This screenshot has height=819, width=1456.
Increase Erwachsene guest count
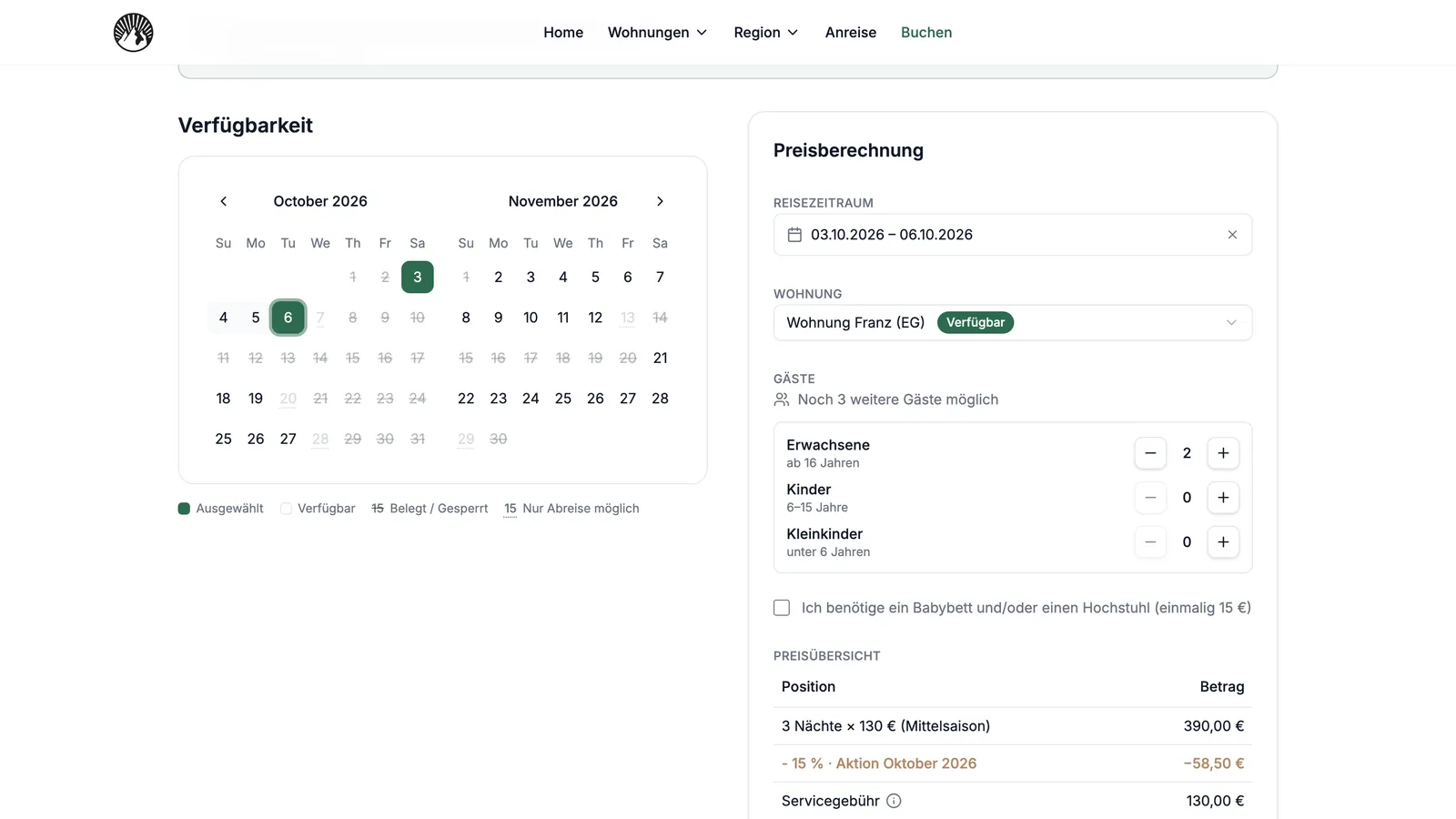tap(1223, 453)
